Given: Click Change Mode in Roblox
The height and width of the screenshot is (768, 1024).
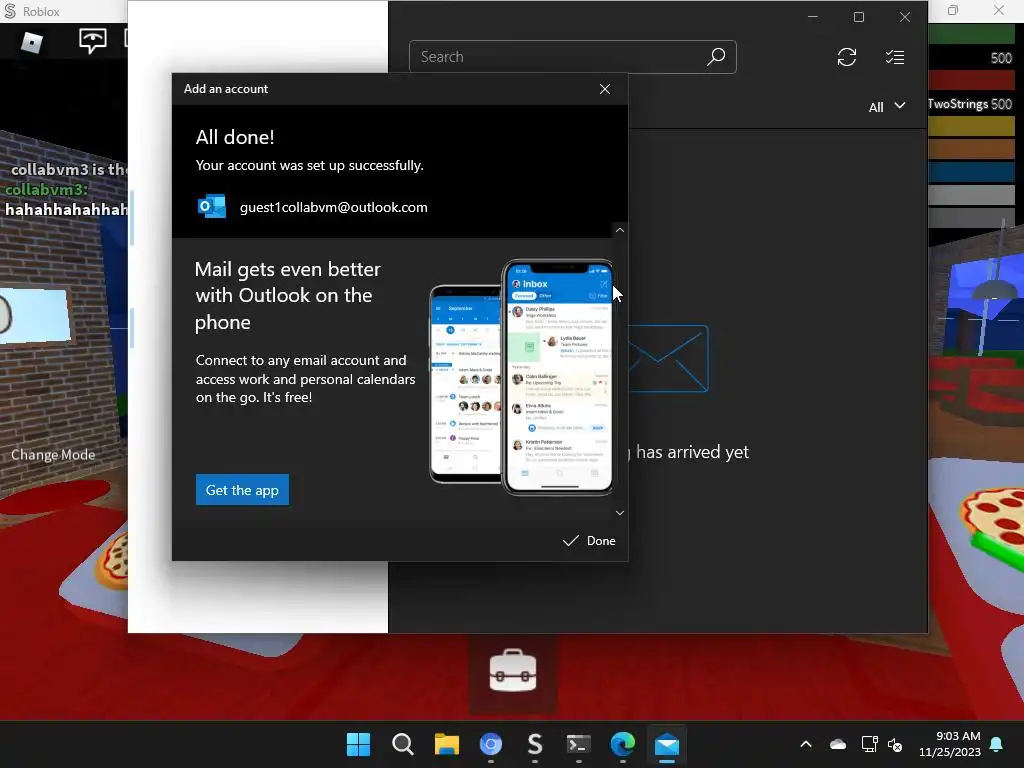Looking at the screenshot, I should coord(53,455).
